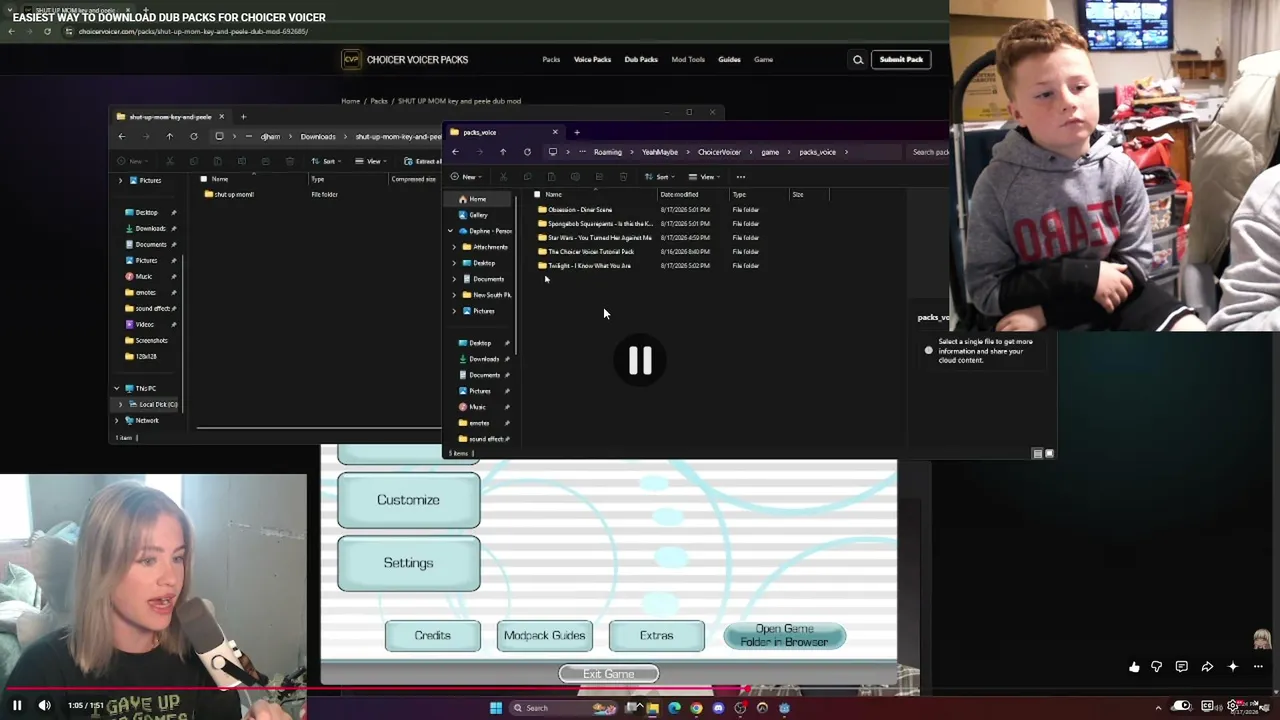The height and width of the screenshot is (720, 1280).
Task: Select the Twilight - I Know What You Are folder
Action: [x=589, y=266]
